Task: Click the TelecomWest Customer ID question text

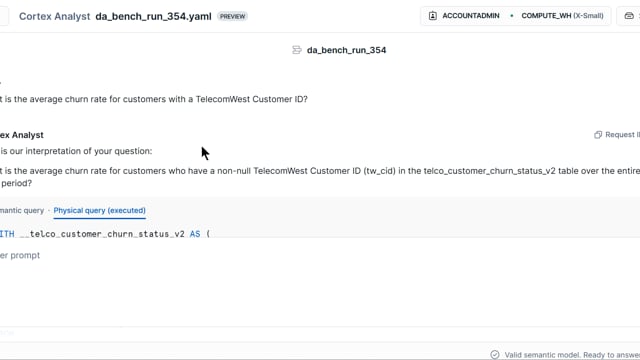Action: [154, 99]
